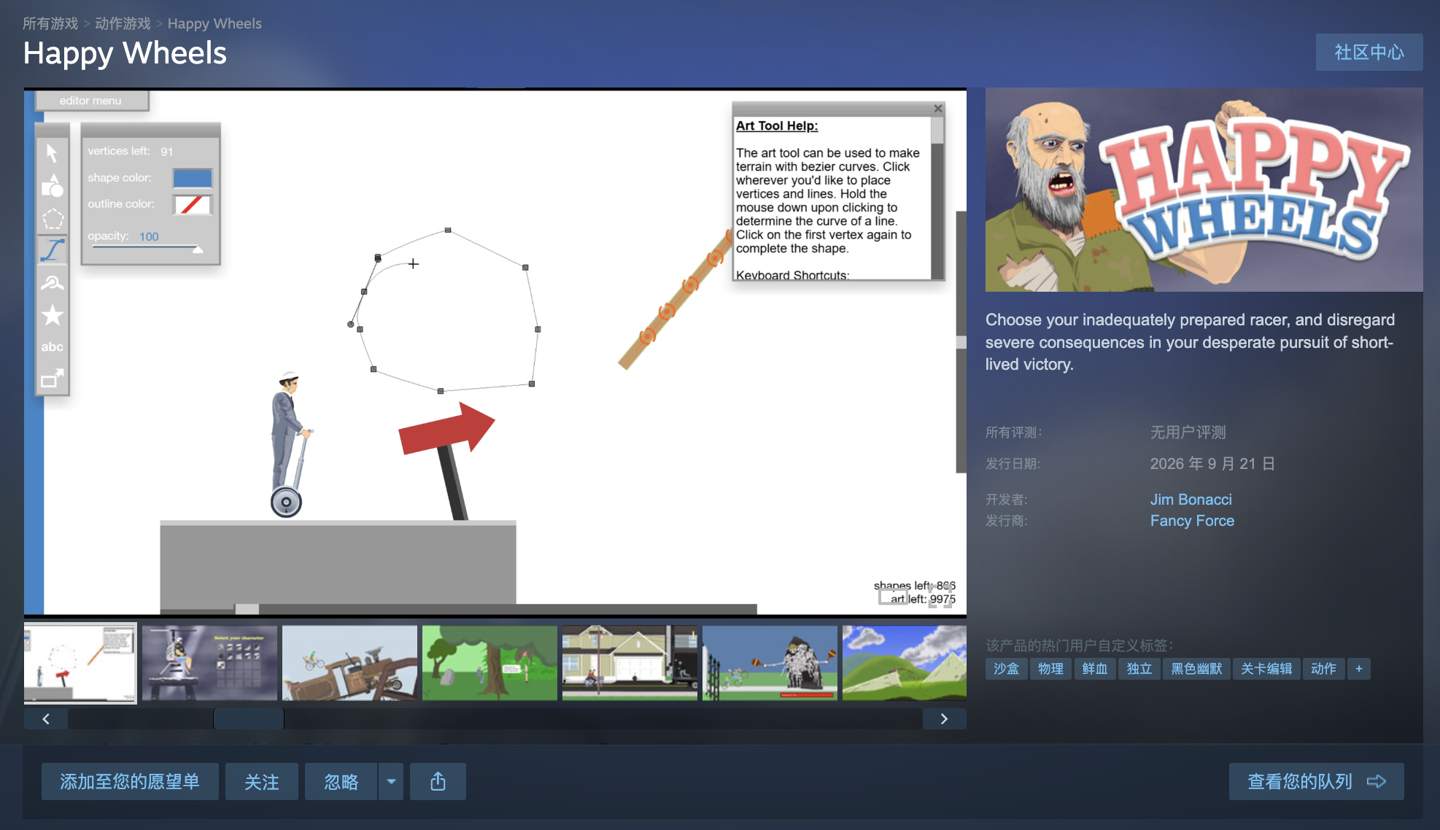Select the joint tool icon
Image resolution: width=1440 pixels, height=830 pixels.
tap(52, 283)
